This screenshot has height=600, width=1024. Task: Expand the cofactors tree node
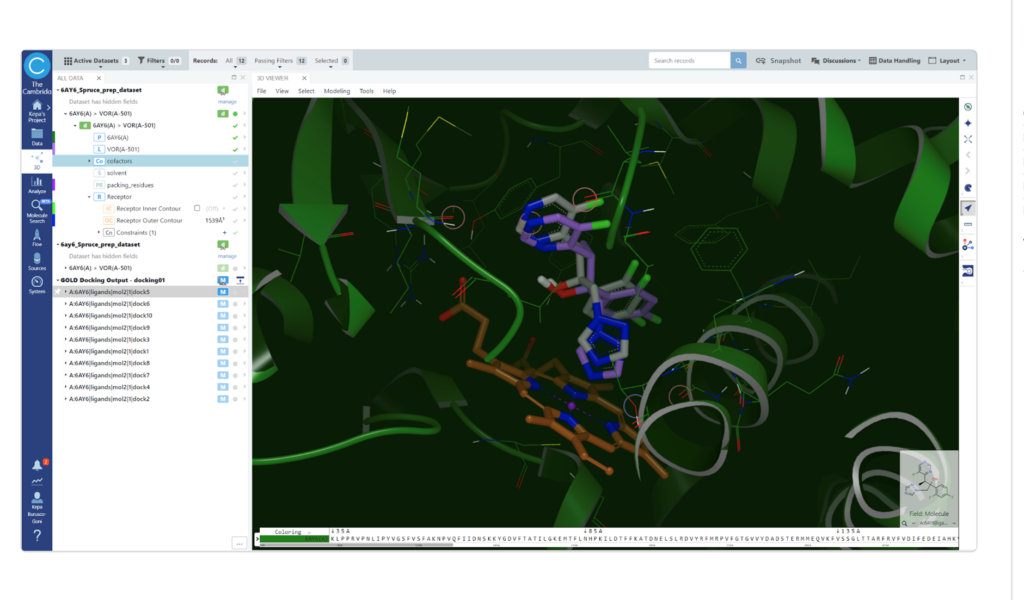pyautogui.click(x=87, y=161)
